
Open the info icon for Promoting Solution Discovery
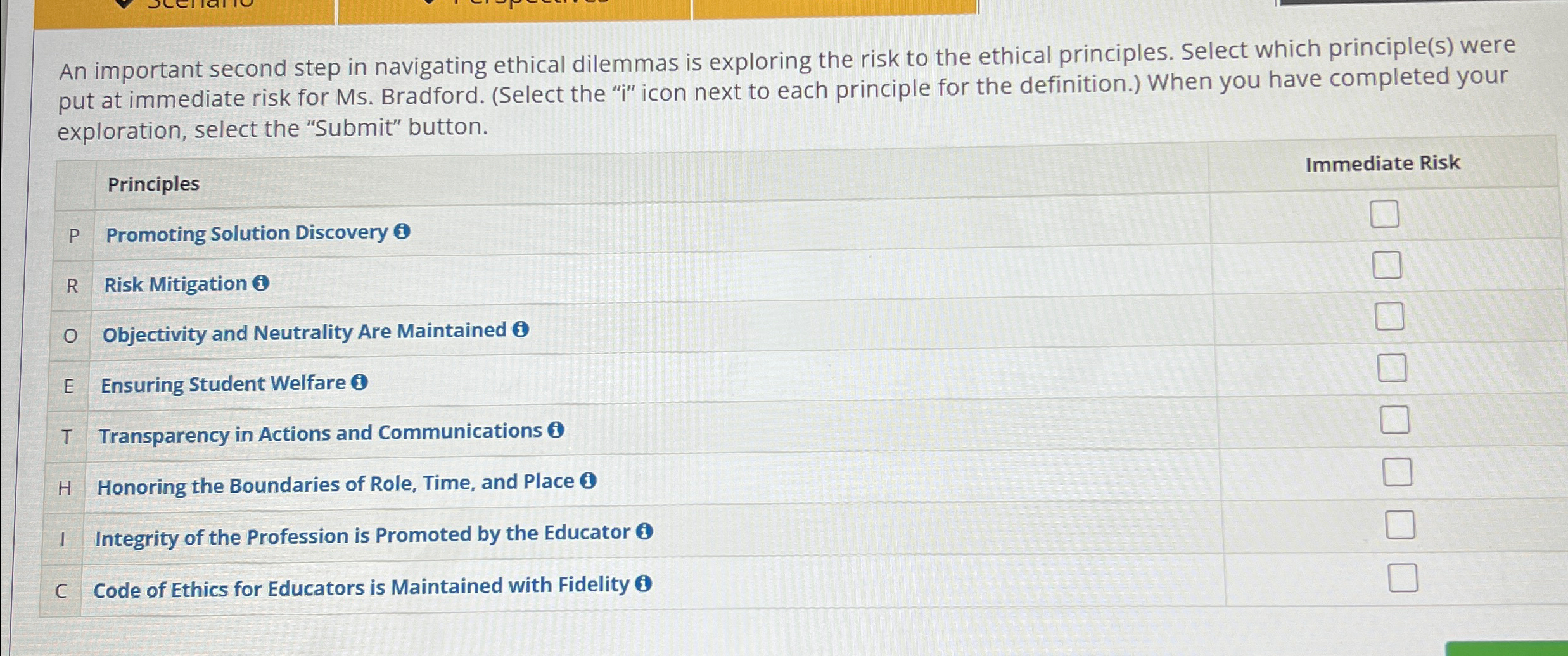click(x=404, y=234)
